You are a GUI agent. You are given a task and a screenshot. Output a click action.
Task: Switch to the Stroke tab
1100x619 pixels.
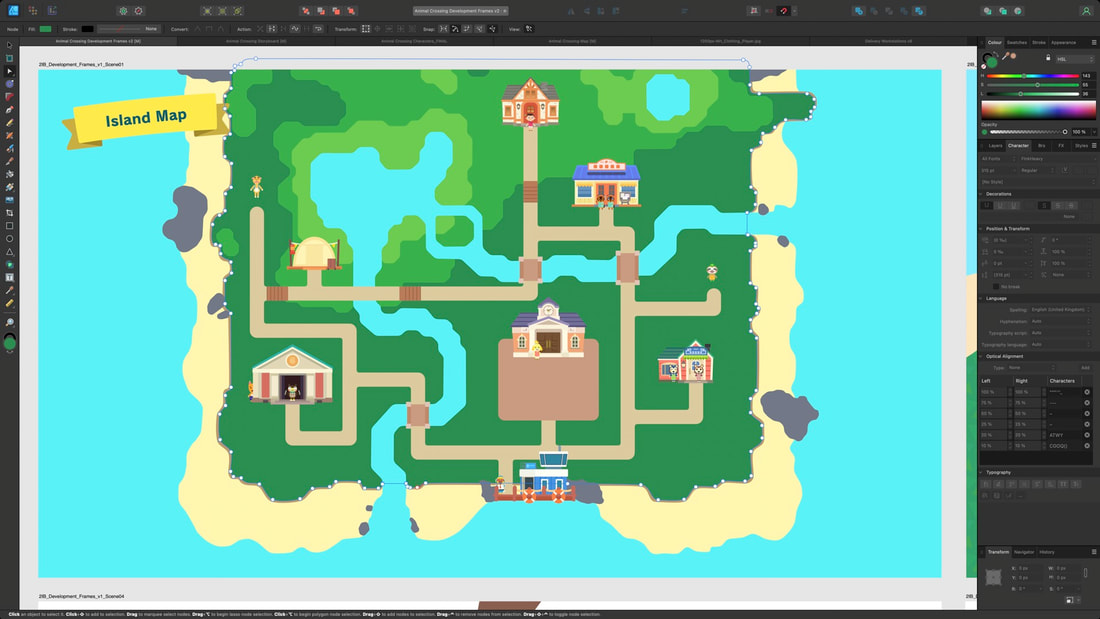tap(1039, 42)
